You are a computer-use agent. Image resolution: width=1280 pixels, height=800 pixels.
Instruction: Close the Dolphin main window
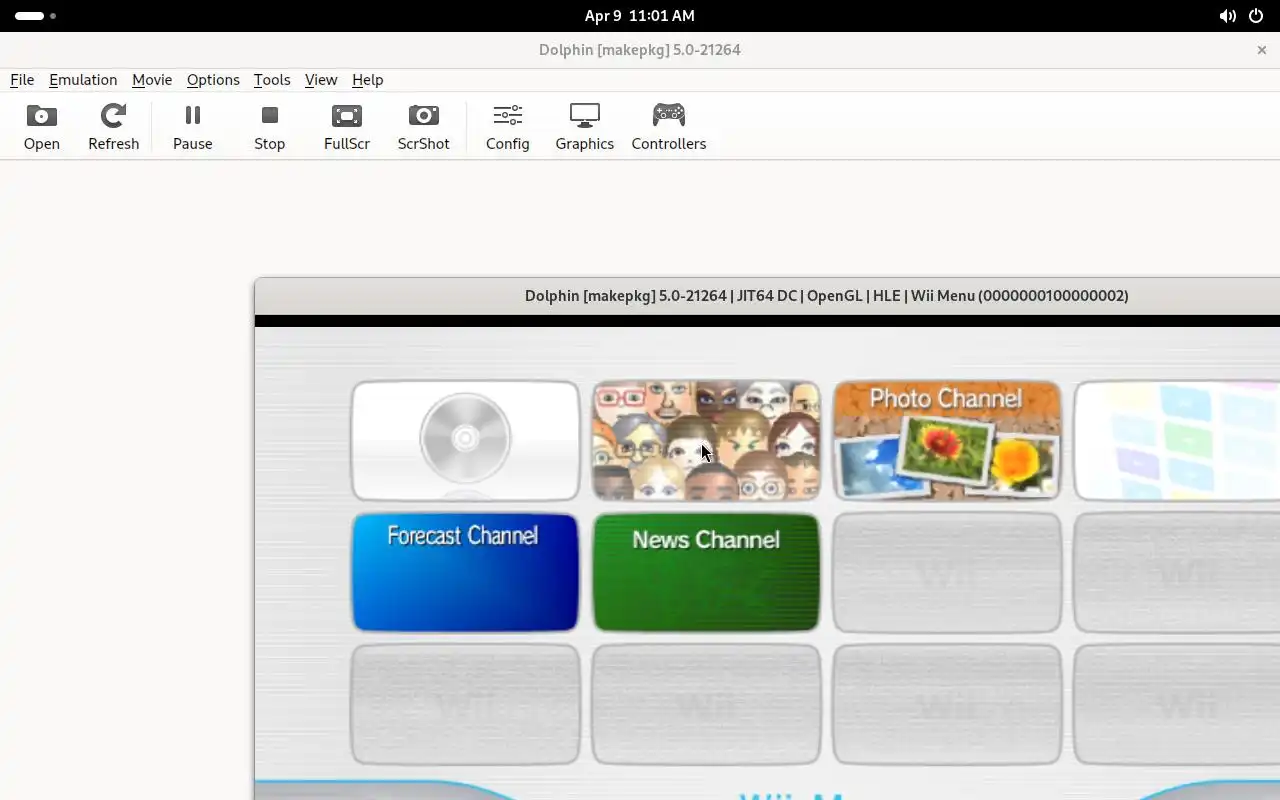click(x=1261, y=50)
